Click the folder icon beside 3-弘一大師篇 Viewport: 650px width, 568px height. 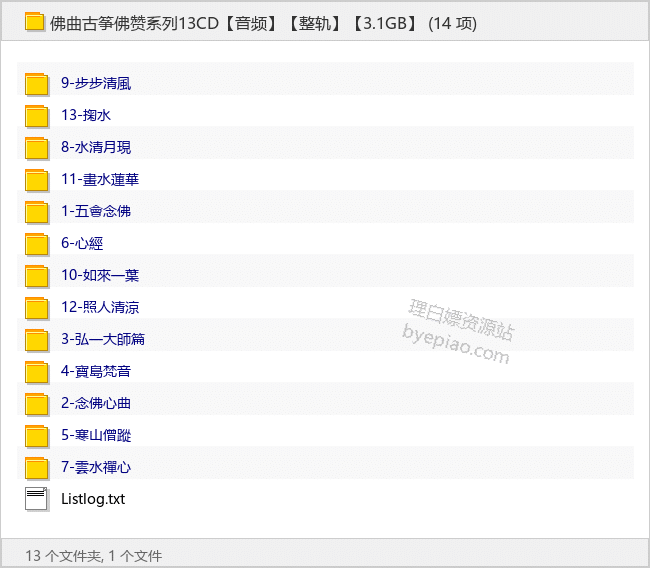click(36, 340)
